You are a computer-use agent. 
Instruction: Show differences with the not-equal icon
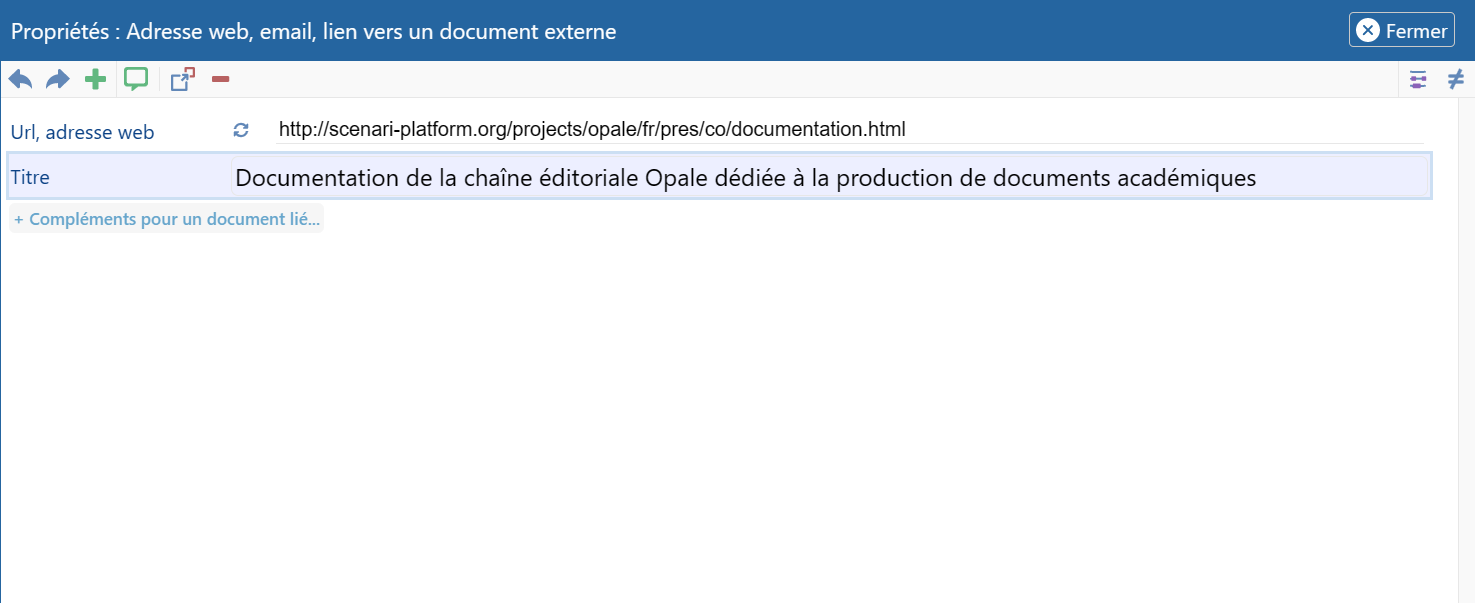point(1456,80)
